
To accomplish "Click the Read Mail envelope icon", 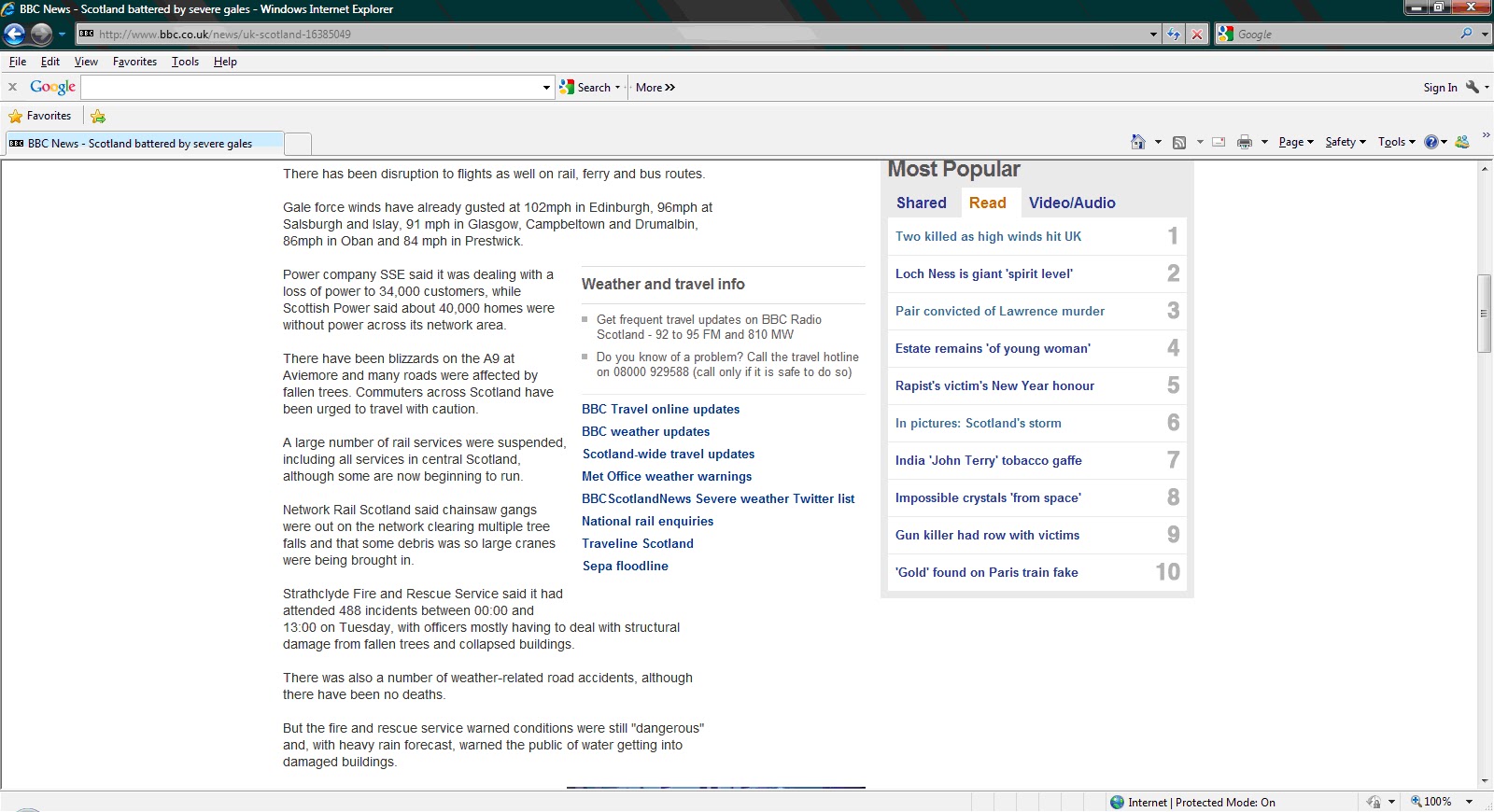I will (x=1219, y=142).
